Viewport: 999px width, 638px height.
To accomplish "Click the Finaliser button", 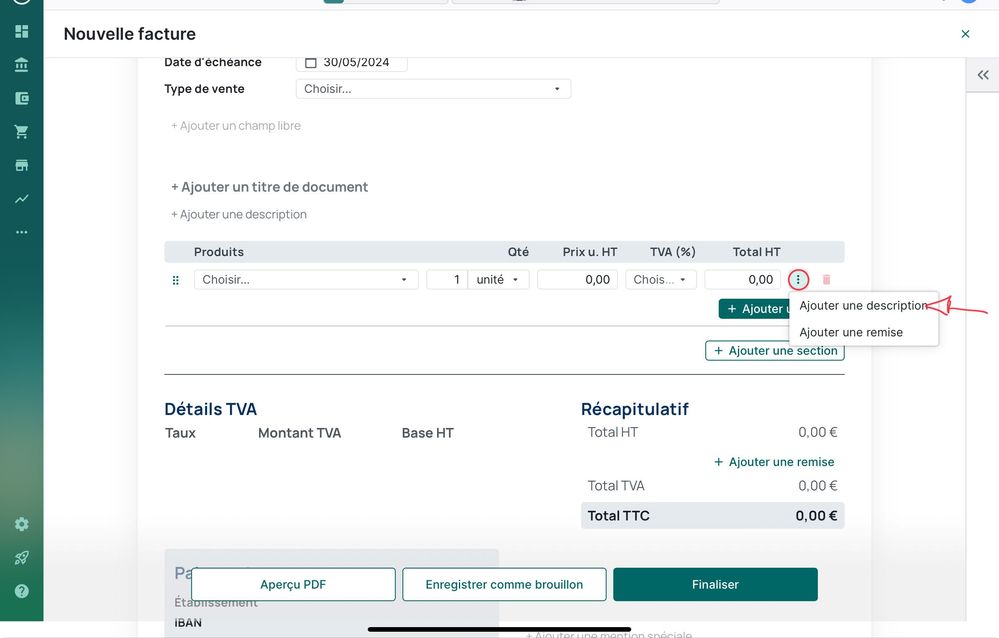I will [x=715, y=585].
